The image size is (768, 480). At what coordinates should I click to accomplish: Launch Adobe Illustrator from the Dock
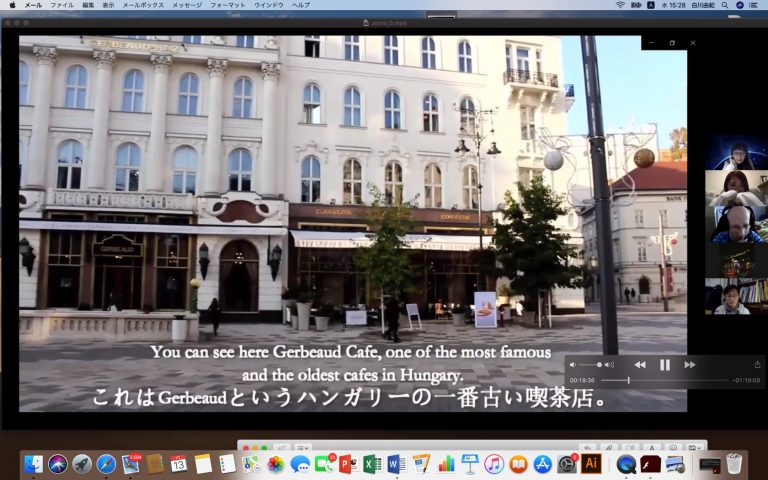591,463
